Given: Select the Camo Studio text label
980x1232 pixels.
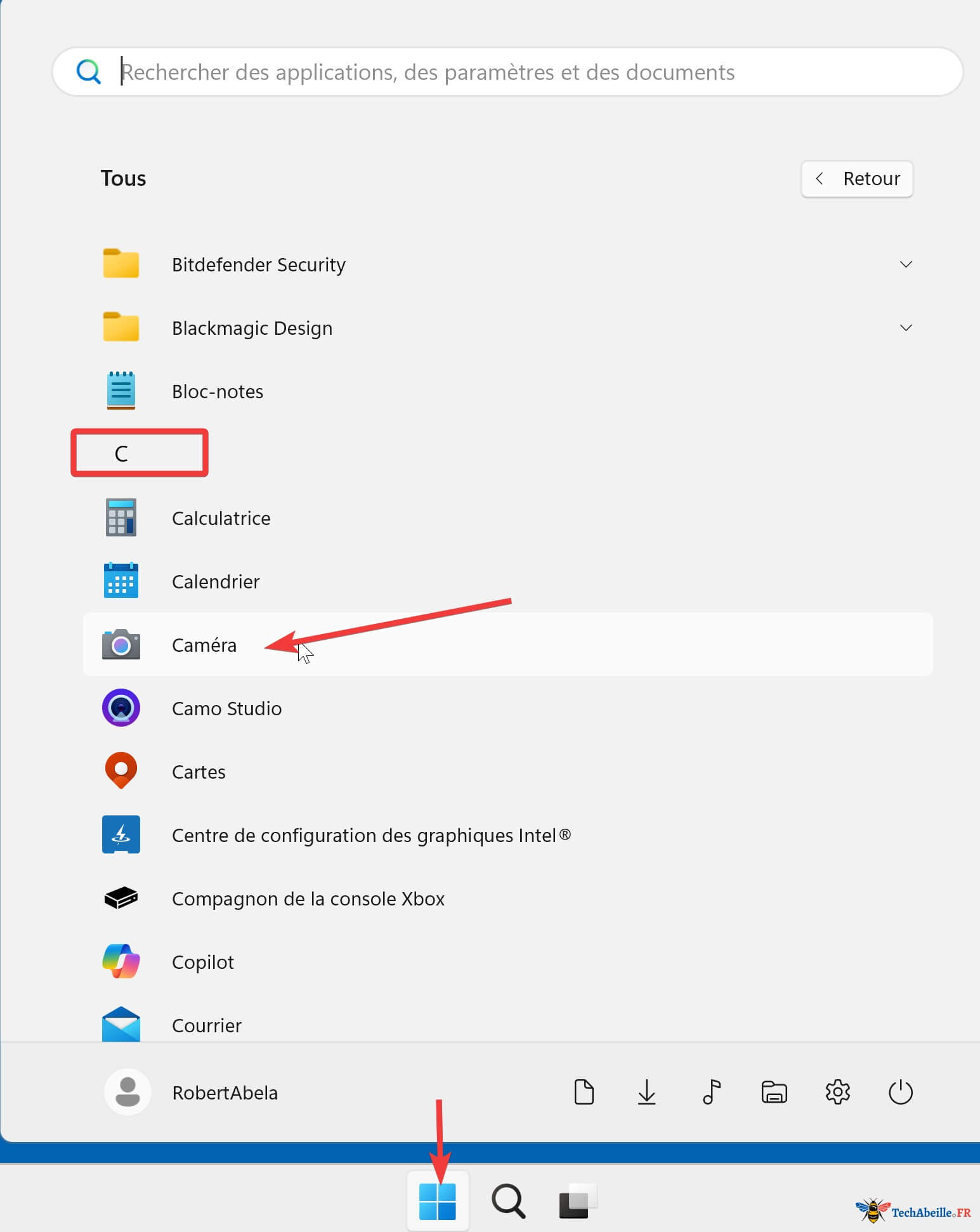Looking at the screenshot, I should tap(226, 708).
